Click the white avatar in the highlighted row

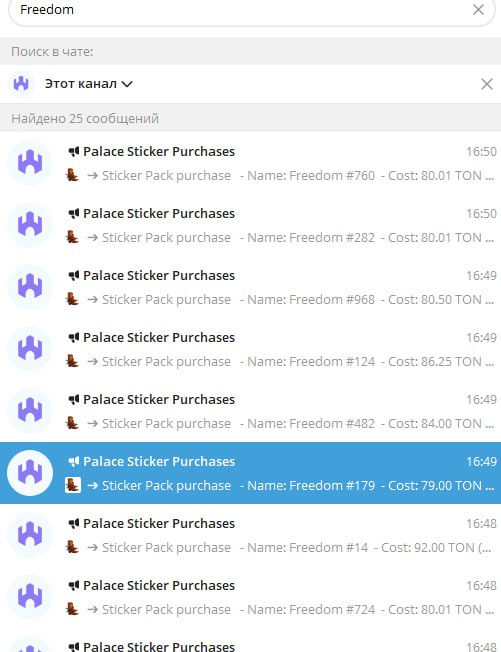point(30,473)
